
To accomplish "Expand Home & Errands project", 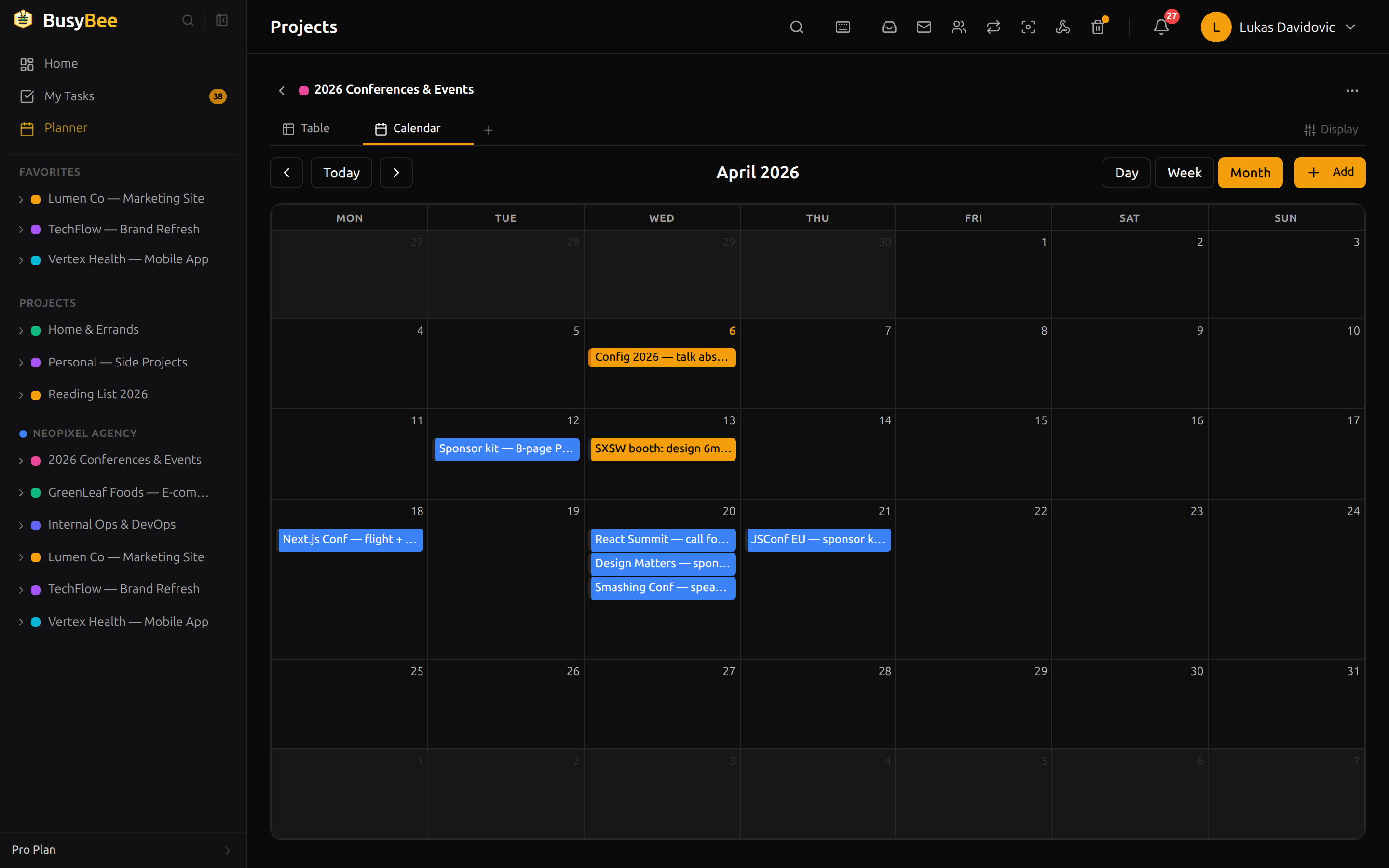I will point(21,330).
